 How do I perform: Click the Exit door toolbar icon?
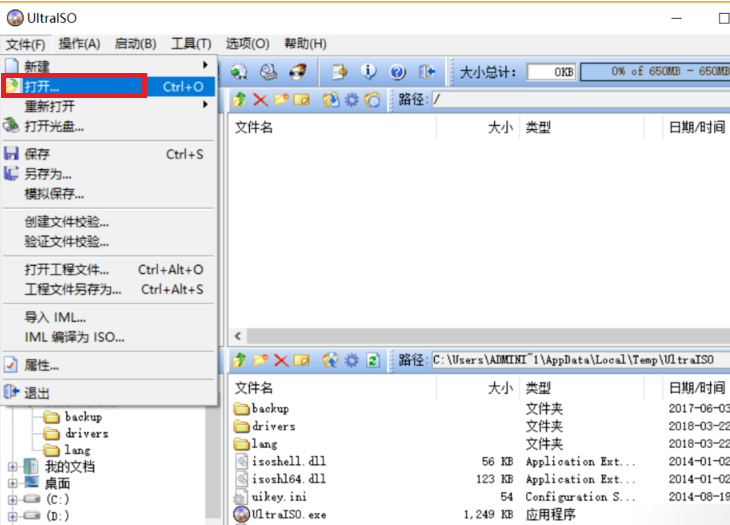(x=427, y=72)
